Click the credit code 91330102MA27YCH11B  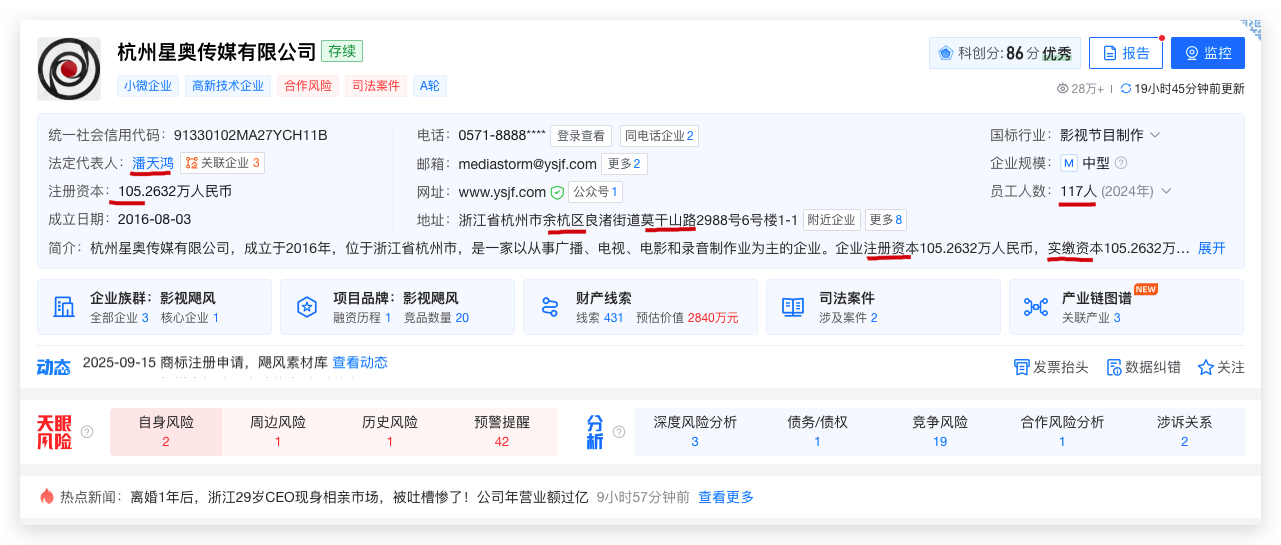(x=250, y=135)
